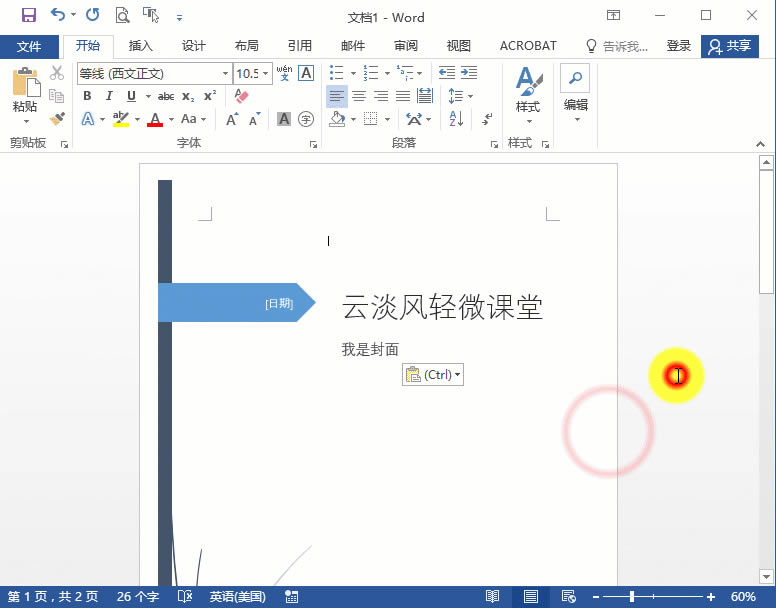Open print preview from the quick access toolbar
Viewport: 776px width, 608px height.
[122, 15]
